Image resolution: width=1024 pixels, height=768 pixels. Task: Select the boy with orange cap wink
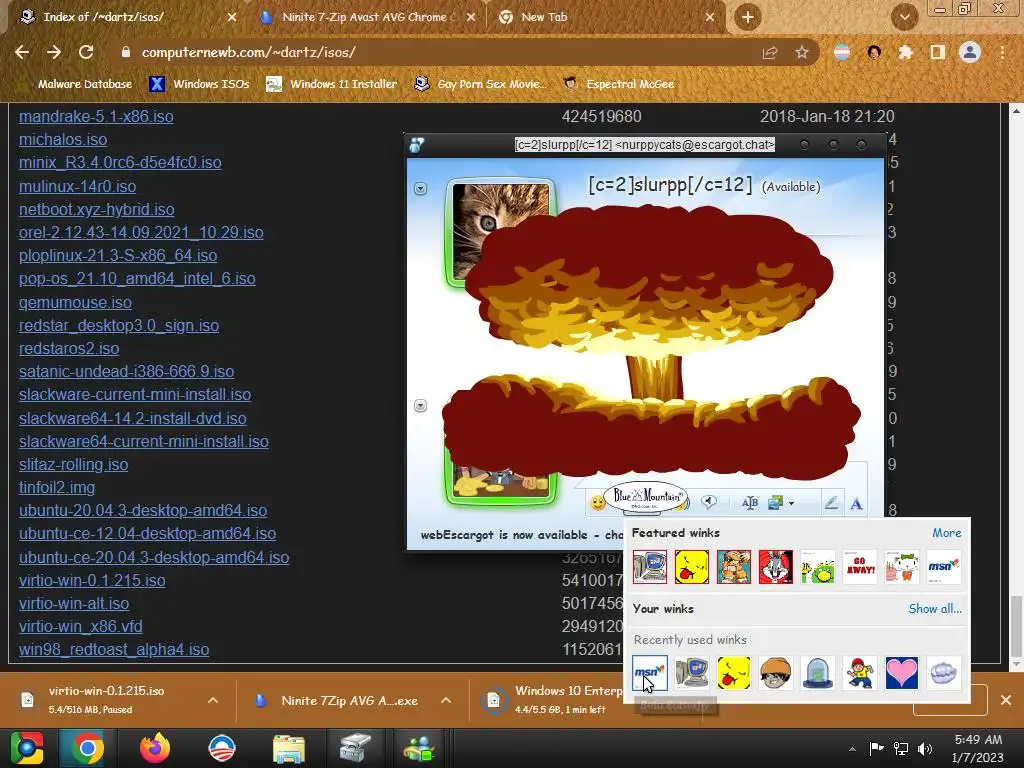pos(776,673)
